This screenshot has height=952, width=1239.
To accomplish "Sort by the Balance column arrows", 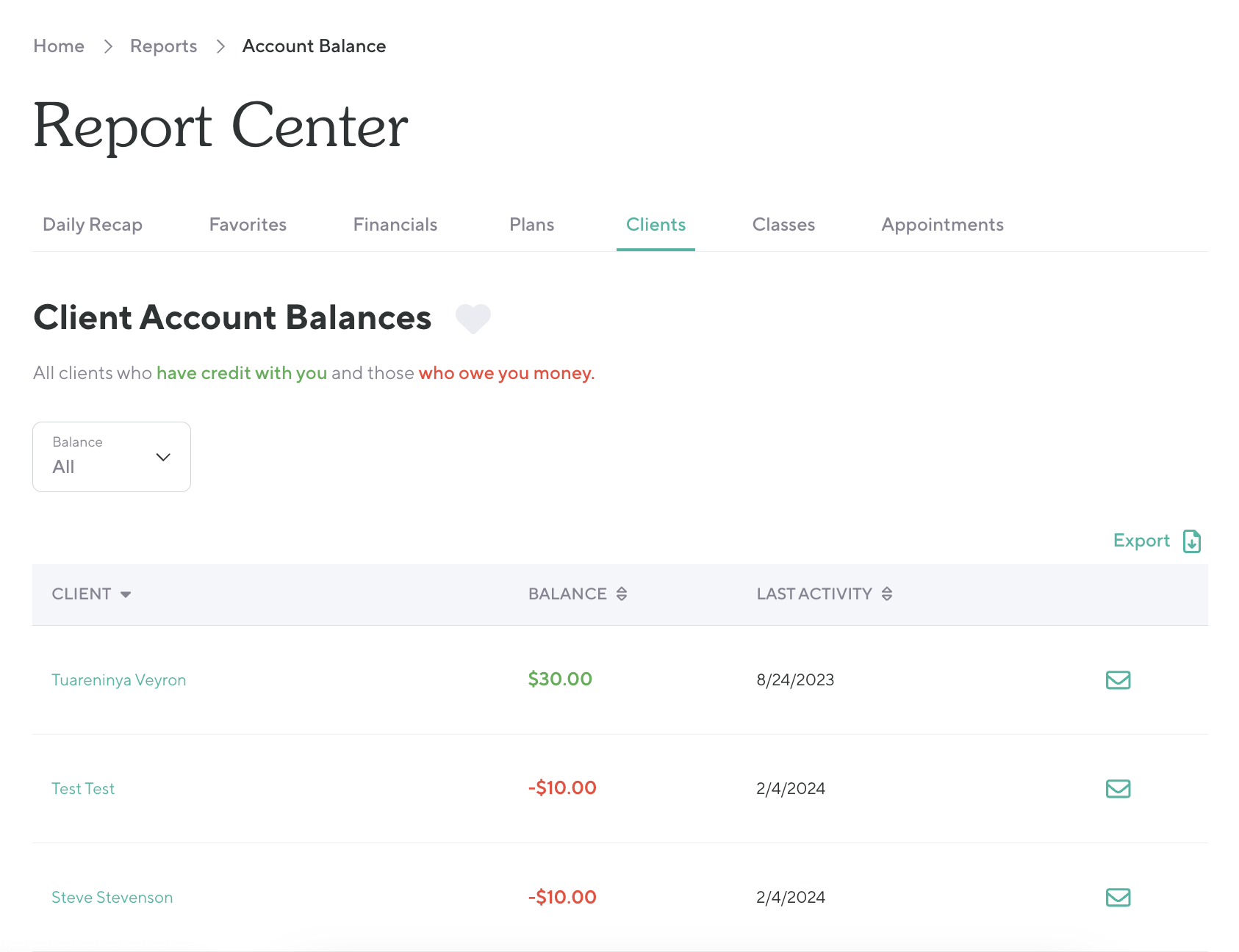I will click(622, 594).
